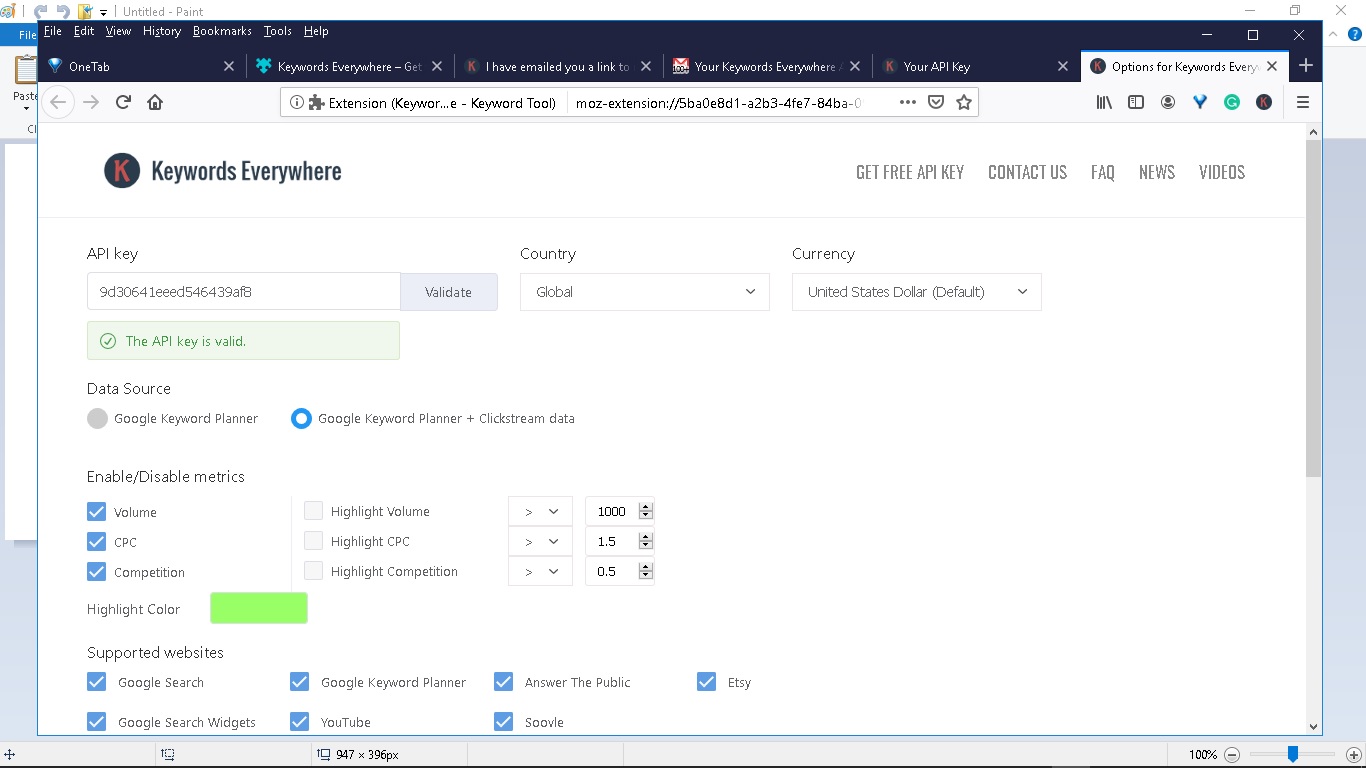This screenshot has width=1366, height=768.
Task: Open GET FREE API KEY link
Action: click(x=910, y=172)
